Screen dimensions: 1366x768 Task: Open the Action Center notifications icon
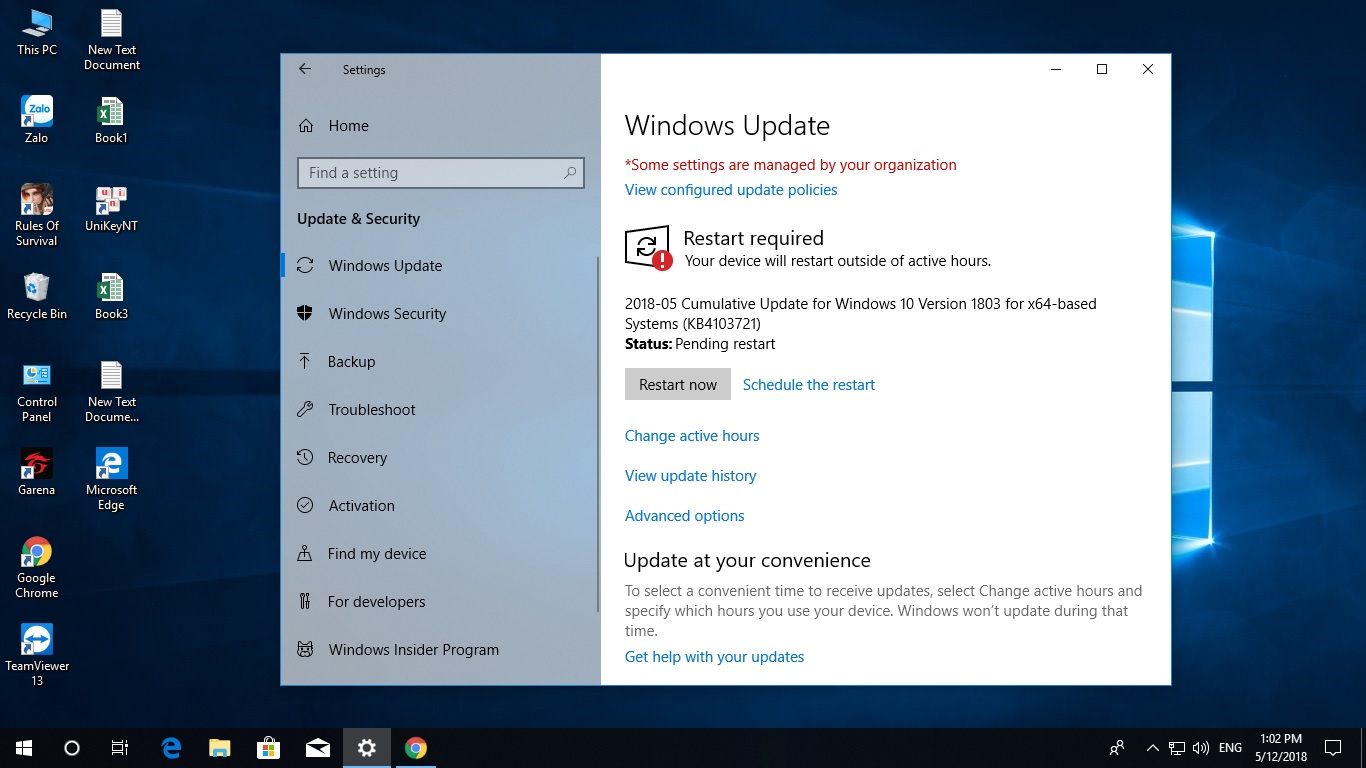pos(1333,748)
